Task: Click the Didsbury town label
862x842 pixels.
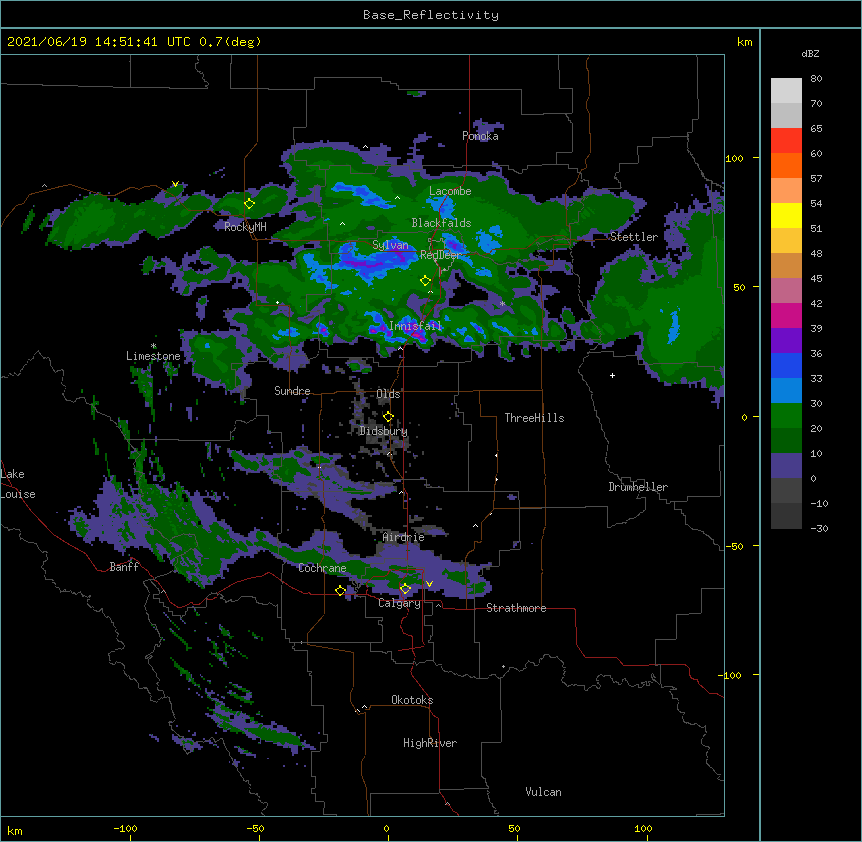Action: point(383,431)
